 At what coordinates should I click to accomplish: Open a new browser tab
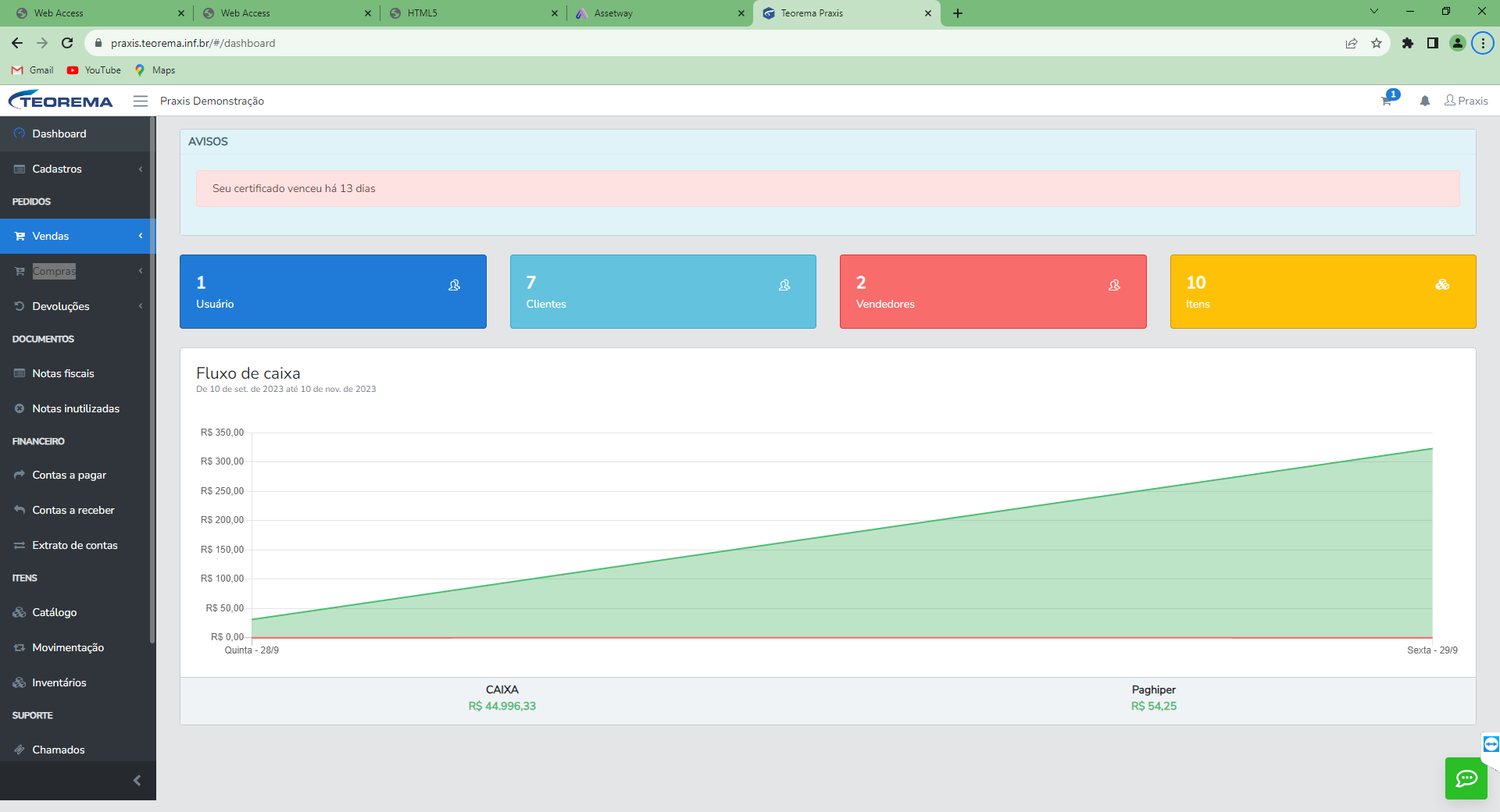[x=958, y=13]
